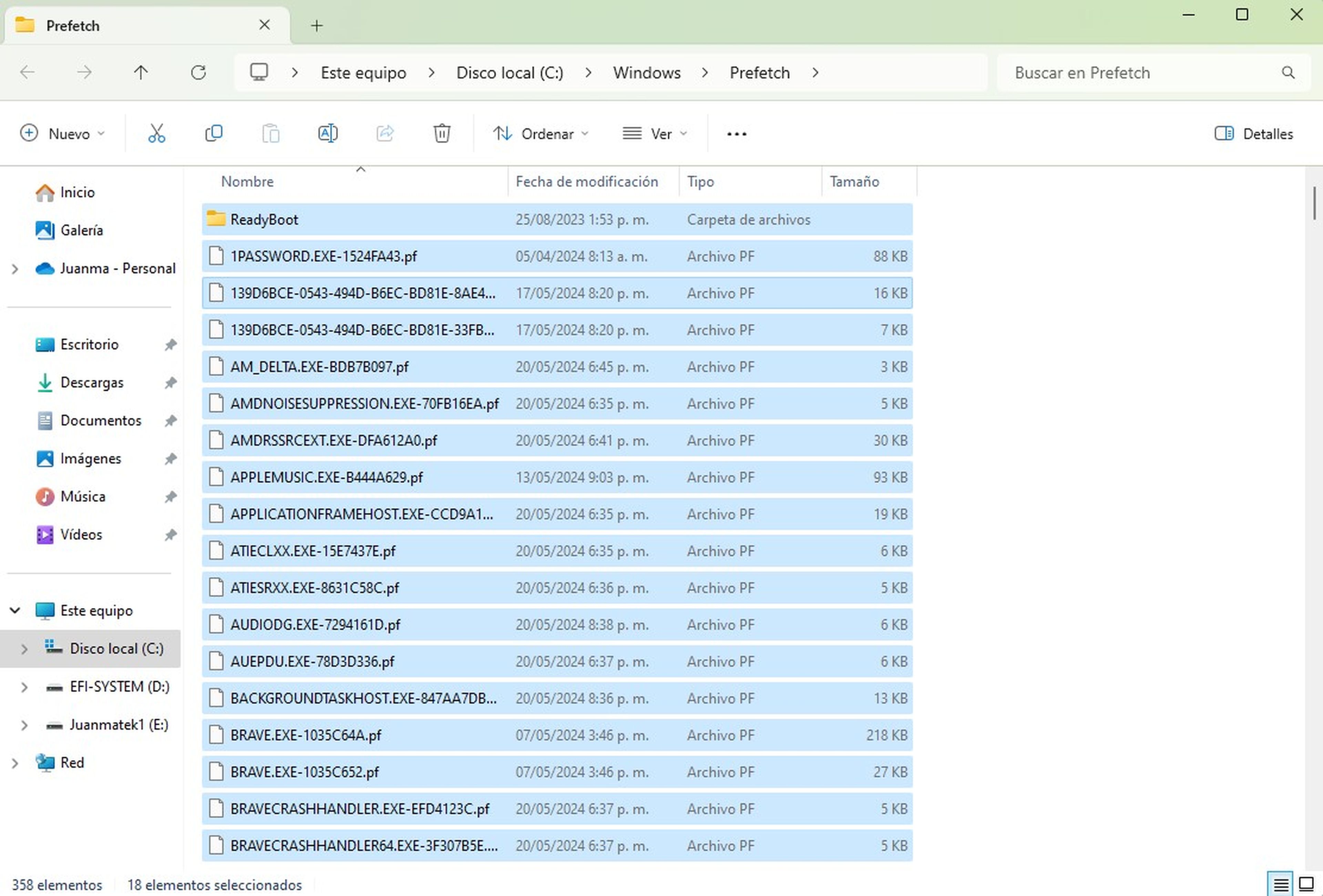Screen dimensions: 1323x896
Task: Select the Cut icon in the toolbar
Action: coord(156,133)
